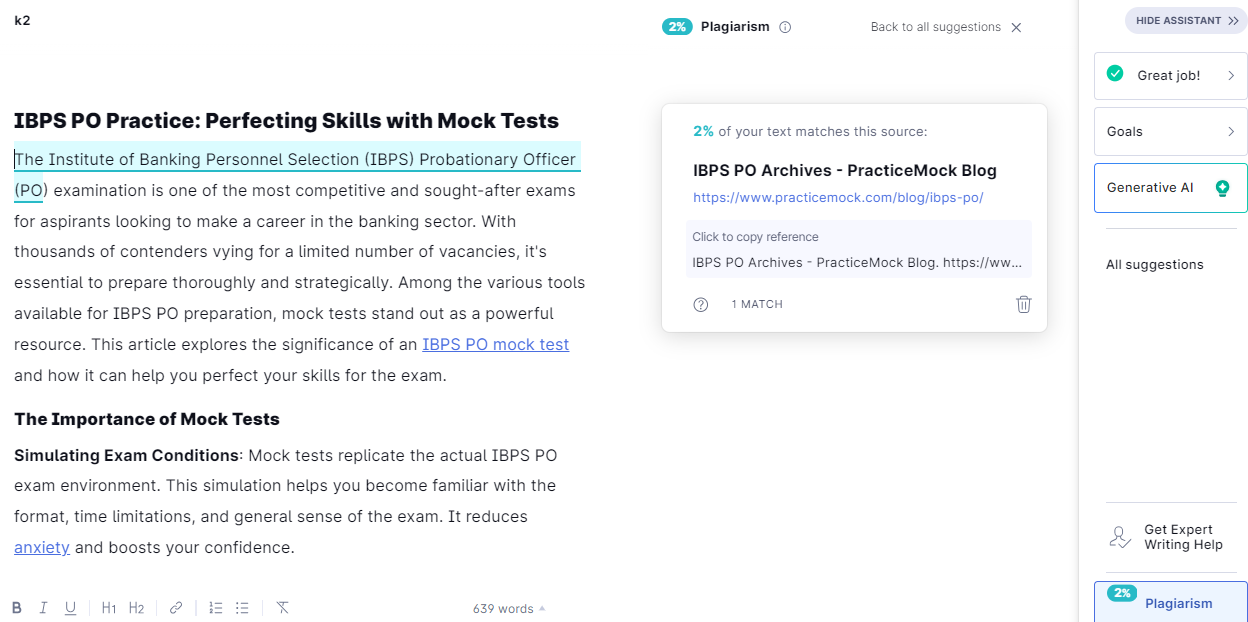Close the plagiarism suggestion with X
This screenshot has width=1248, height=622.
[1017, 27]
